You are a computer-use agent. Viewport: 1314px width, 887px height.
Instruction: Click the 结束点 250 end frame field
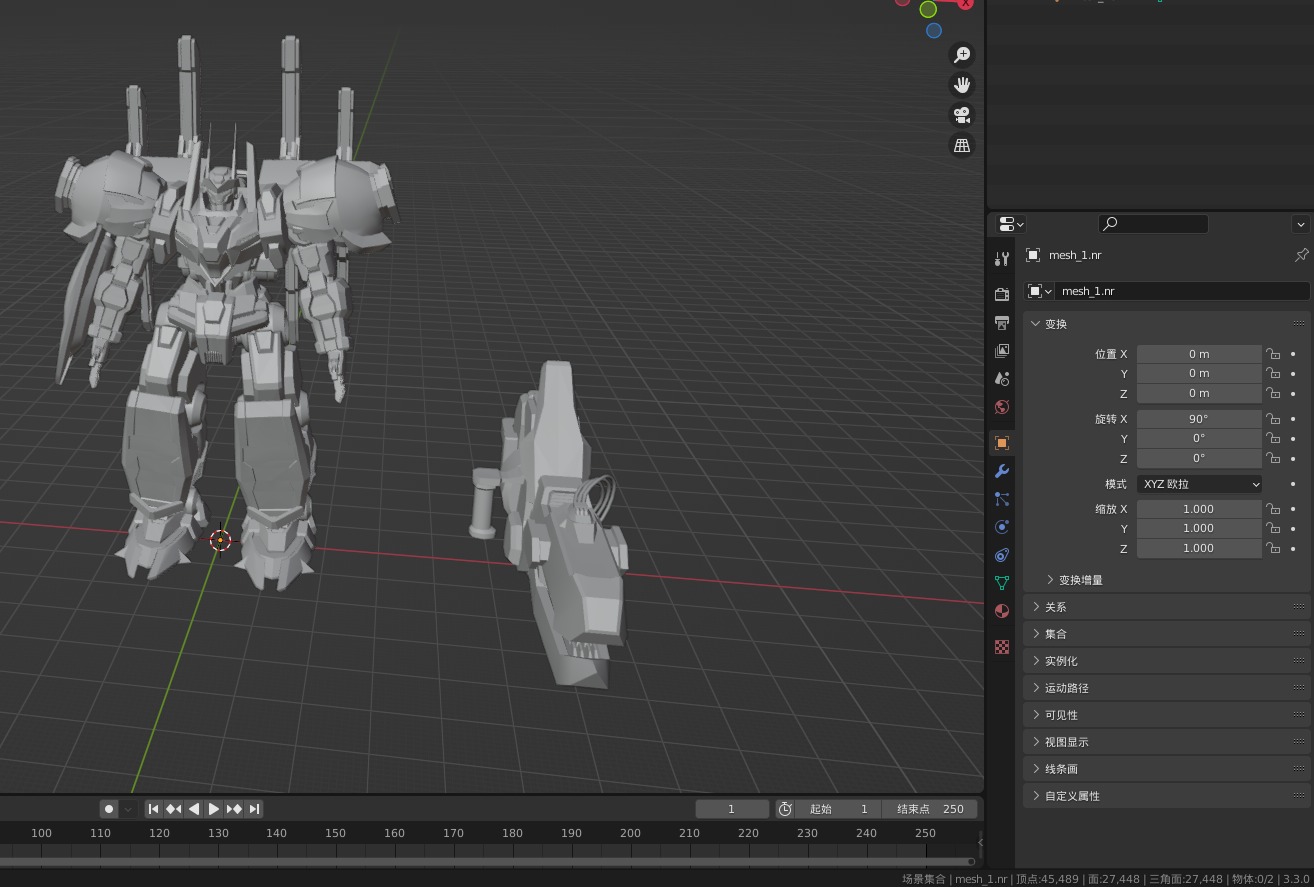930,809
